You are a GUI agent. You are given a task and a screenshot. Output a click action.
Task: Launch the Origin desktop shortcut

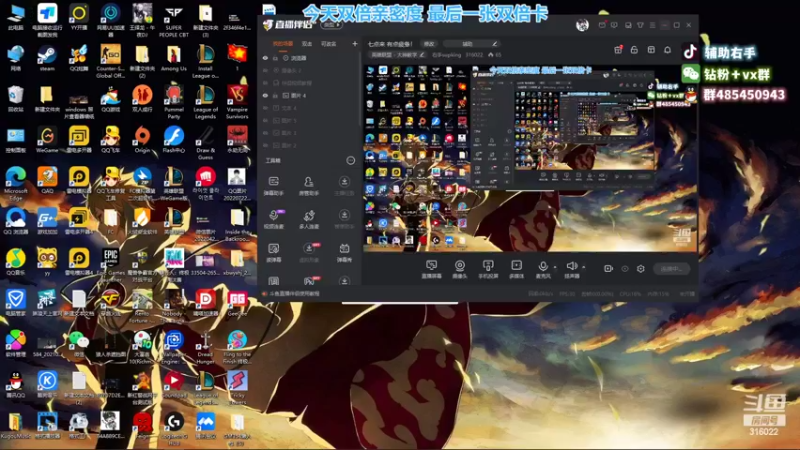tap(142, 140)
